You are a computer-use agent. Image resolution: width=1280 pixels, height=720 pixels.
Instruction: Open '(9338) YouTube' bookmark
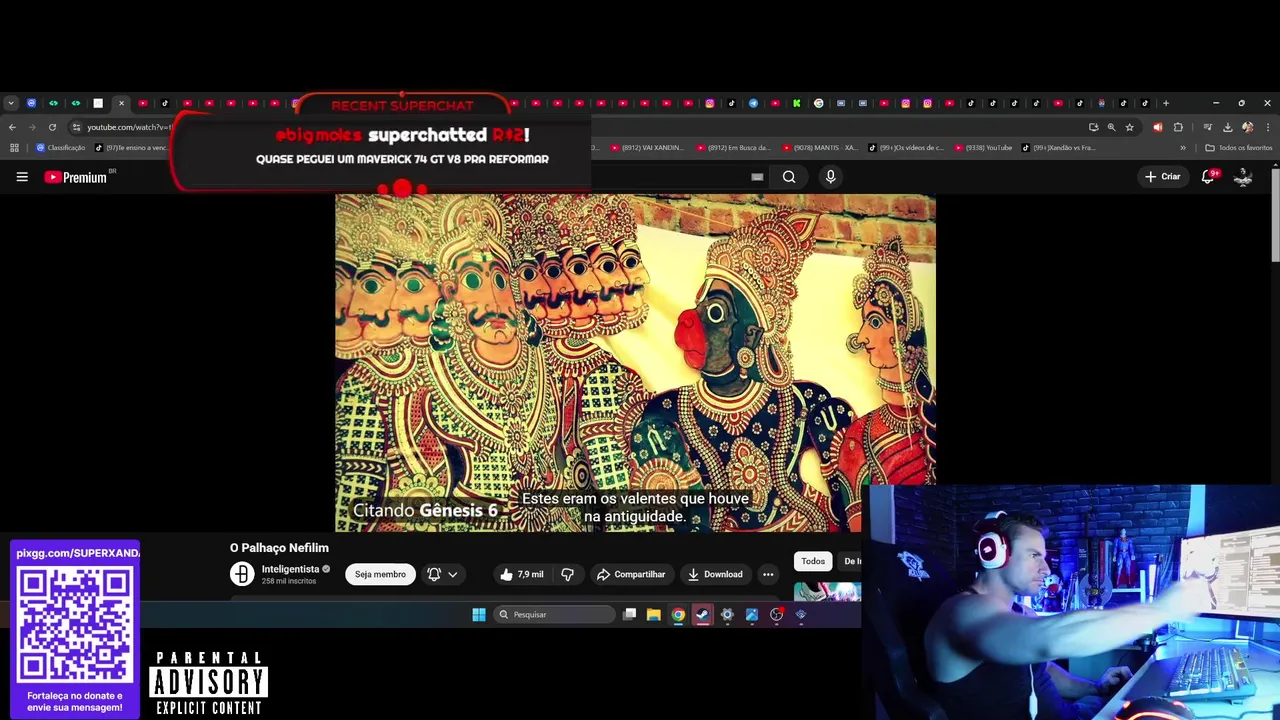(983, 148)
